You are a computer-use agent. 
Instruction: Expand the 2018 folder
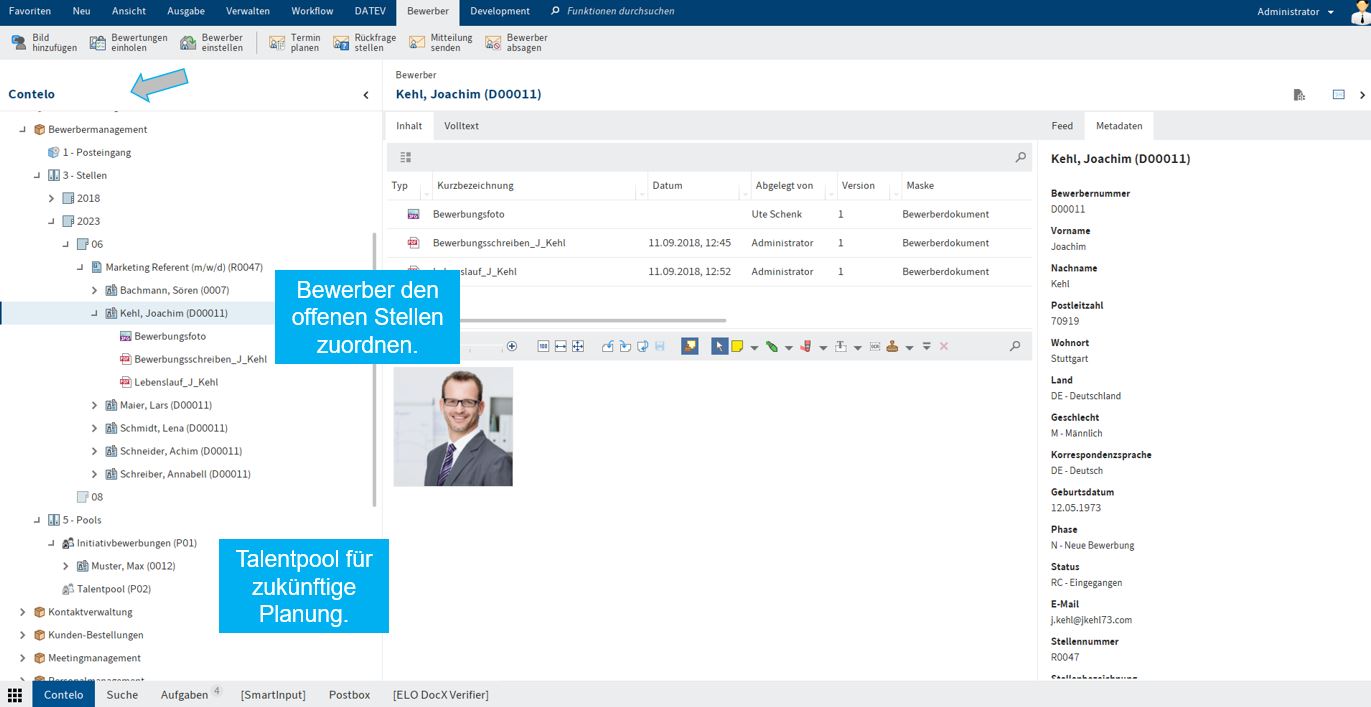52,198
